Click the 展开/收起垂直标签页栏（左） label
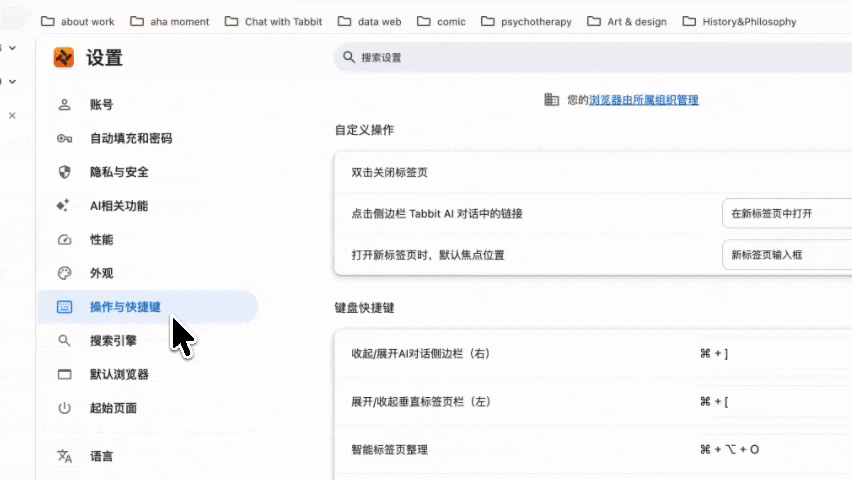The image size is (852, 480). tap(421, 401)
